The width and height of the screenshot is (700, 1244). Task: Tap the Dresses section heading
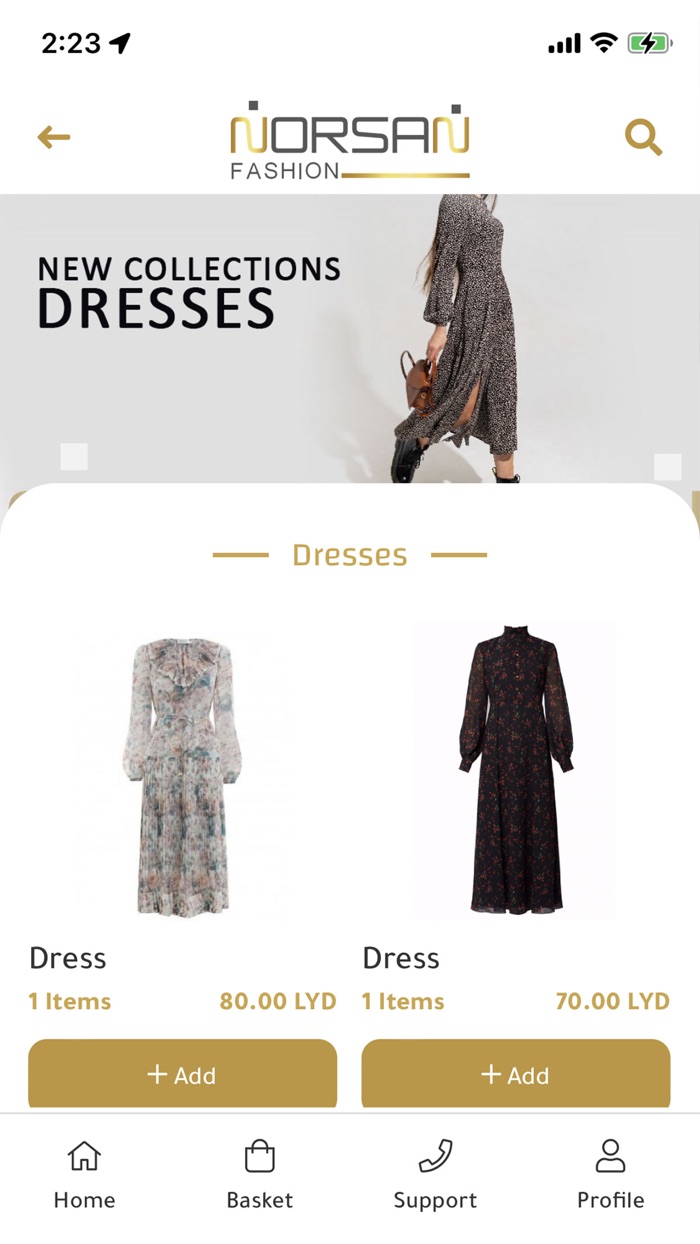(350, 555)
